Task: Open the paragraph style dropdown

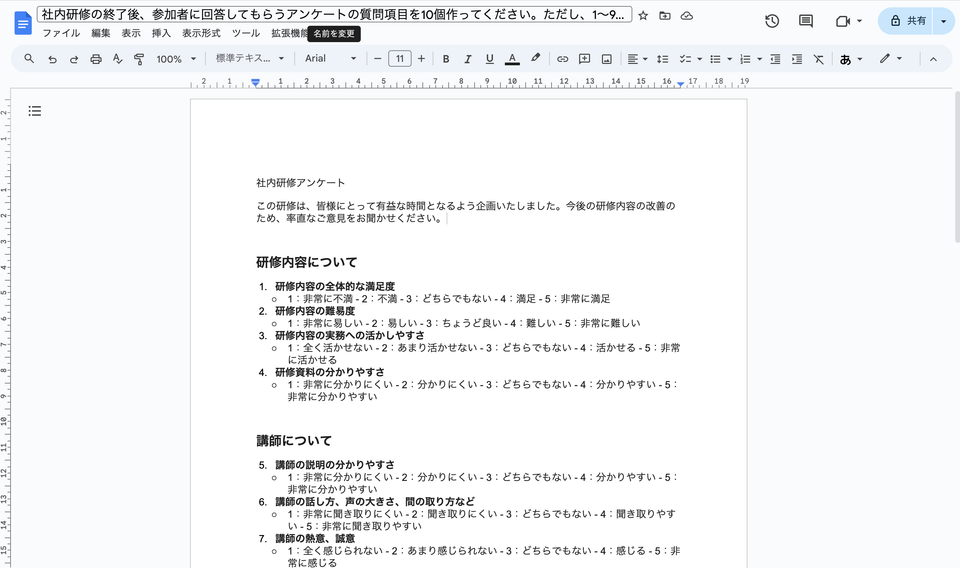Action: [x=250, y=59]
